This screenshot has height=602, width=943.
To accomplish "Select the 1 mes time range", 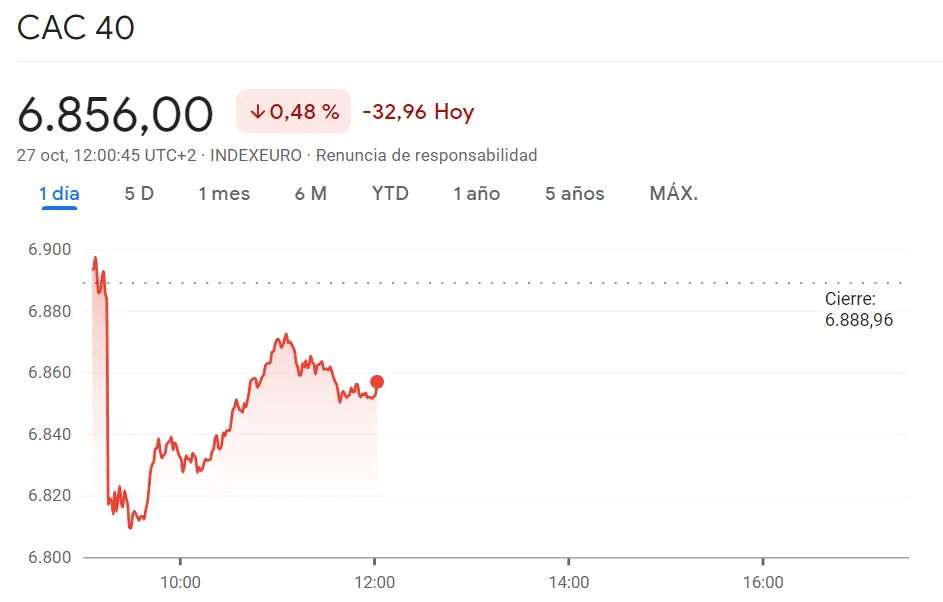I will click(x=224, y=193).
